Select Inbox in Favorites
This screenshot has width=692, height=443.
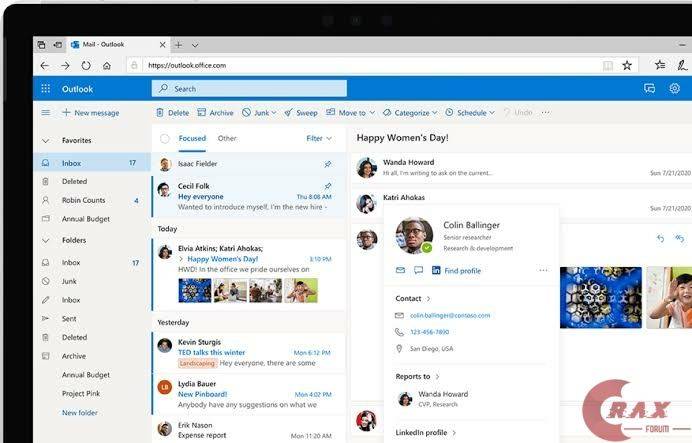click(92, 163)
